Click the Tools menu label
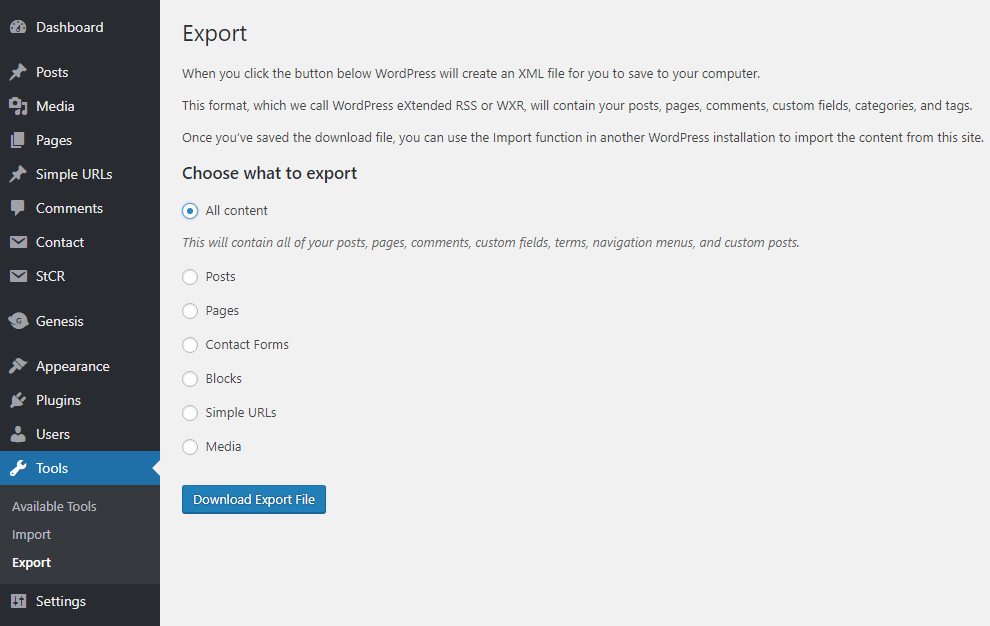The height and width of the screenshot is (626, 990). 52,468
